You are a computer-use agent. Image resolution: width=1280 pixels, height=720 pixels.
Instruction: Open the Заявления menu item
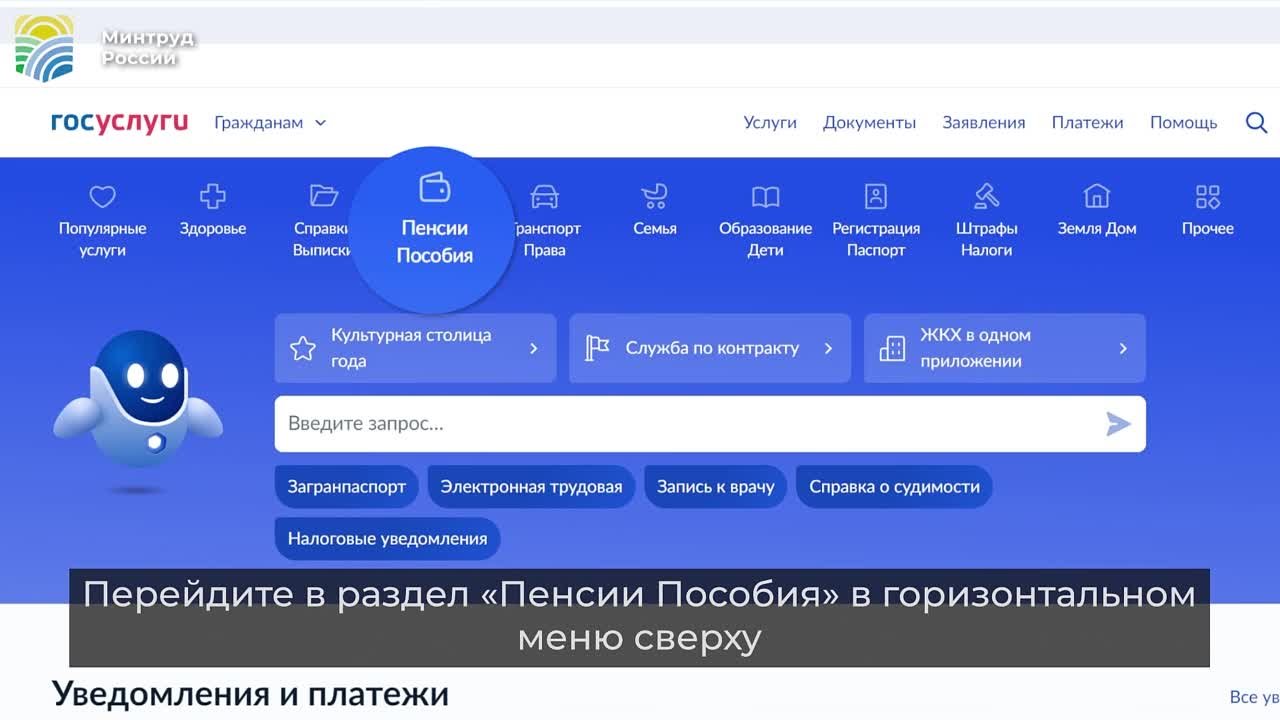click(x=984, y=122)
